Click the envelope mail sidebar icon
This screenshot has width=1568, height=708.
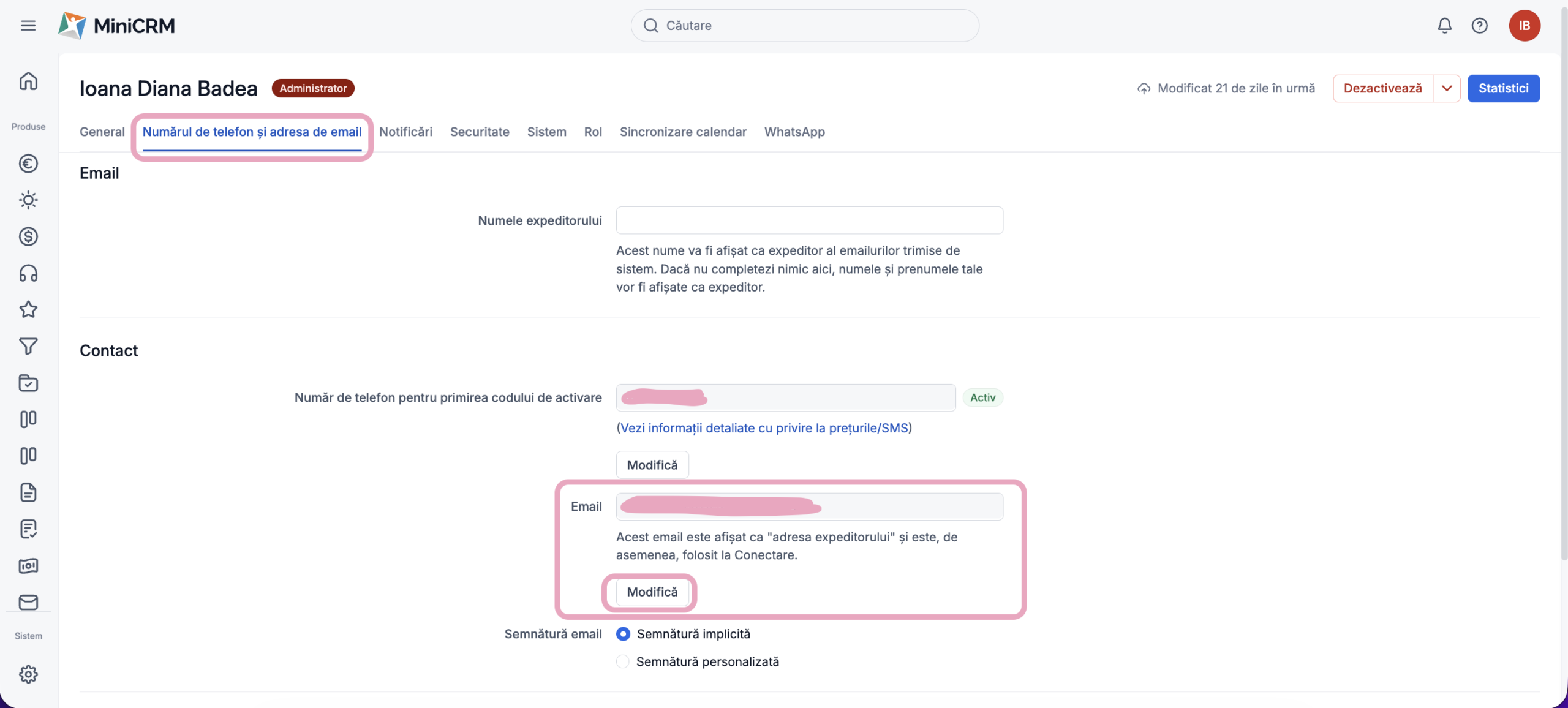[x=28, y=602]
